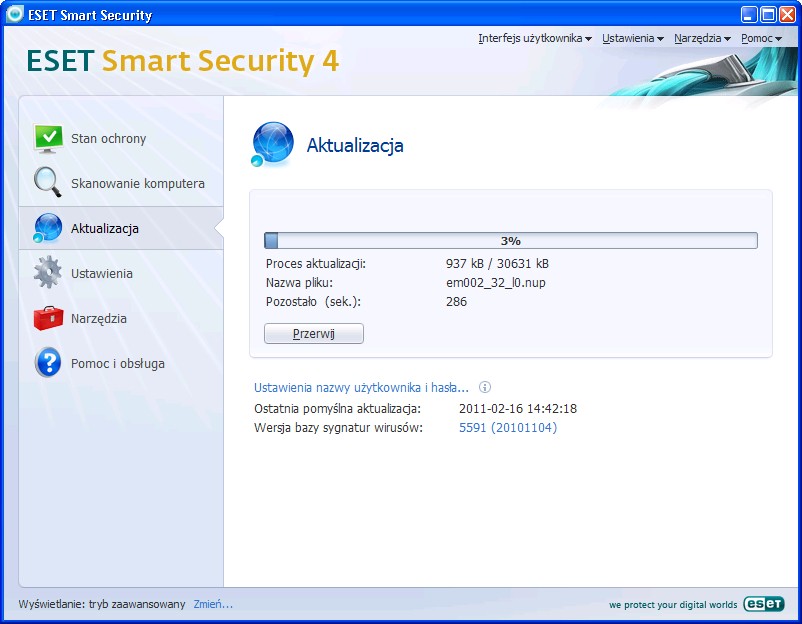Open Ustawienia nazwy użytkownika i hasła link
Screen dimensions: 802x624
[361, 388]
